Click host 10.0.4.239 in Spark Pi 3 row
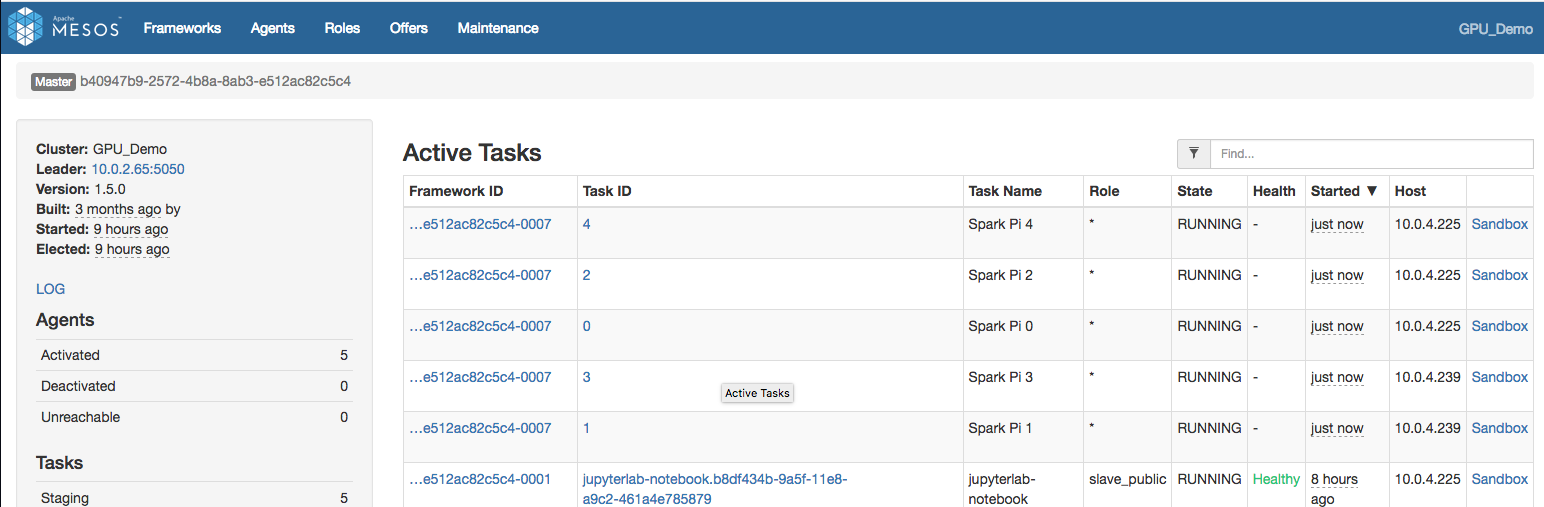1544x507 pixels. 1427,377
